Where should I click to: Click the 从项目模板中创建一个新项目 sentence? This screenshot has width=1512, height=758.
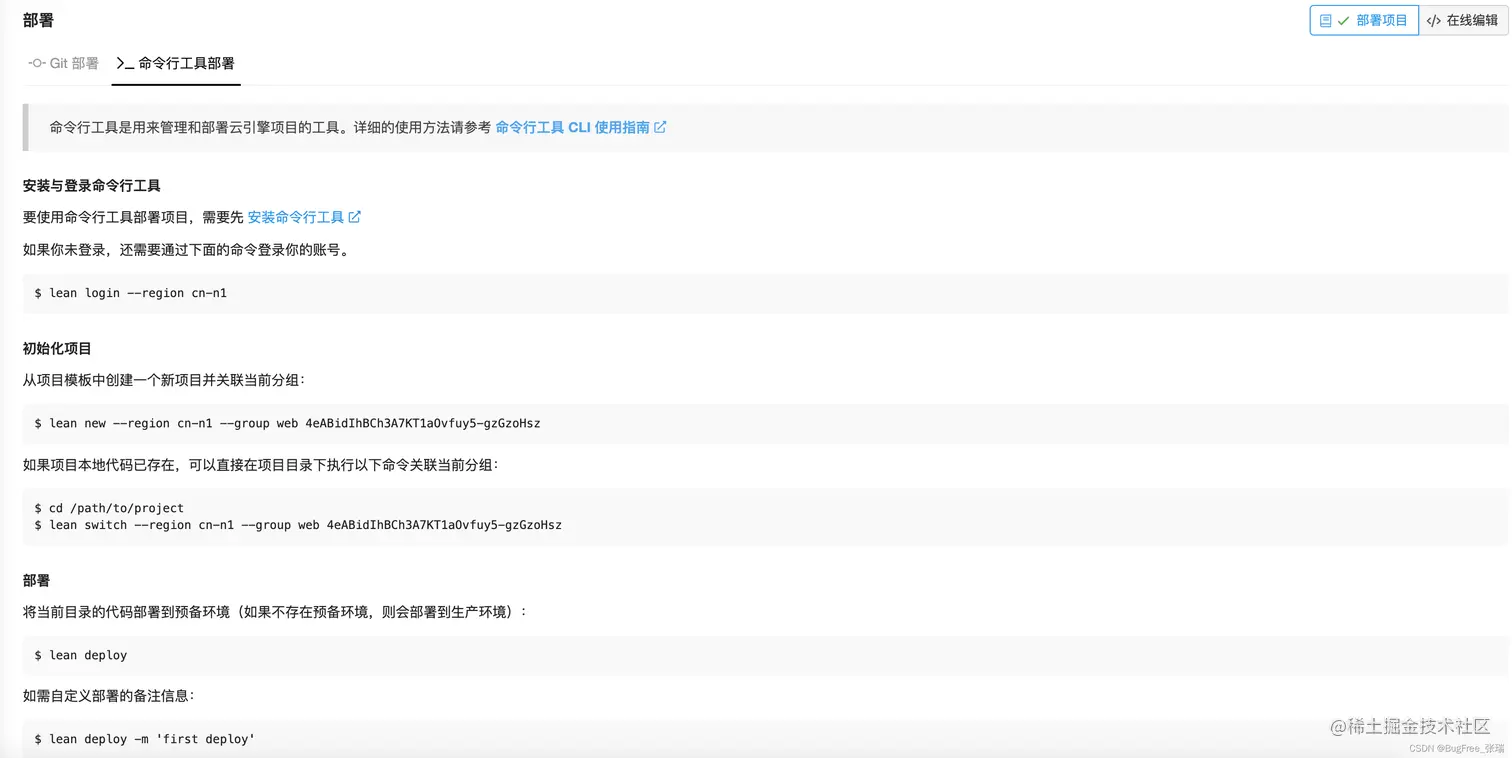pyautogui.click(x=164, y=380)
